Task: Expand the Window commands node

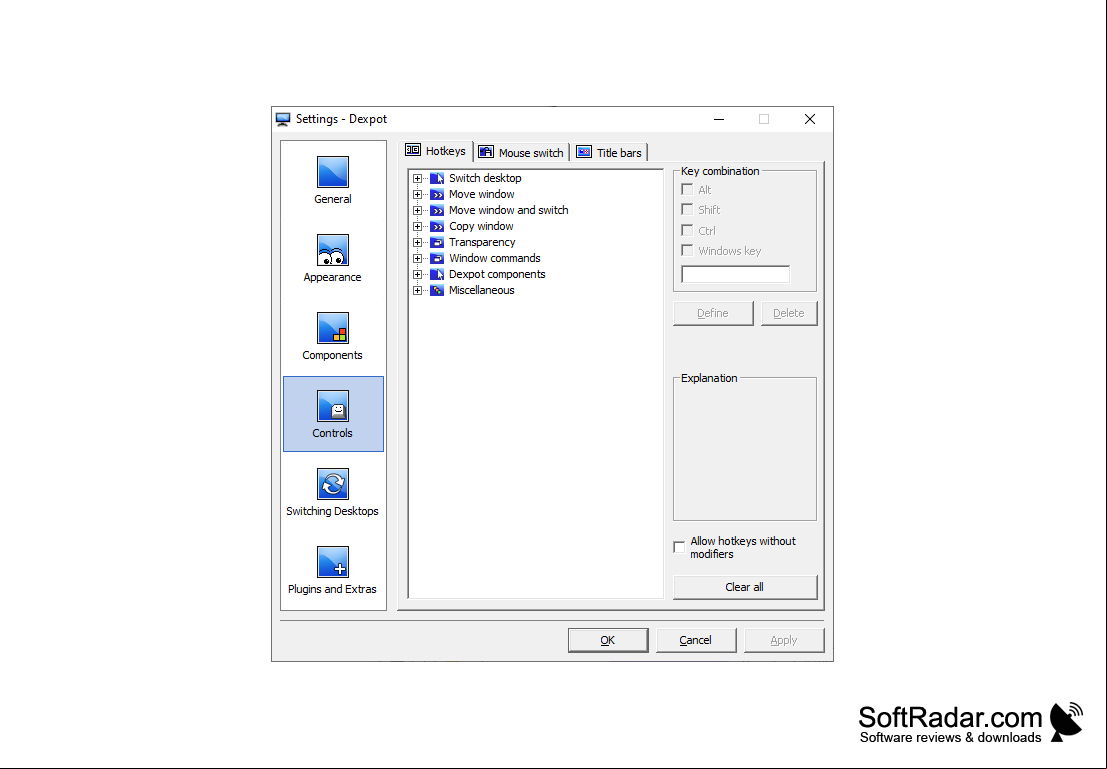Action: (417, 258)
